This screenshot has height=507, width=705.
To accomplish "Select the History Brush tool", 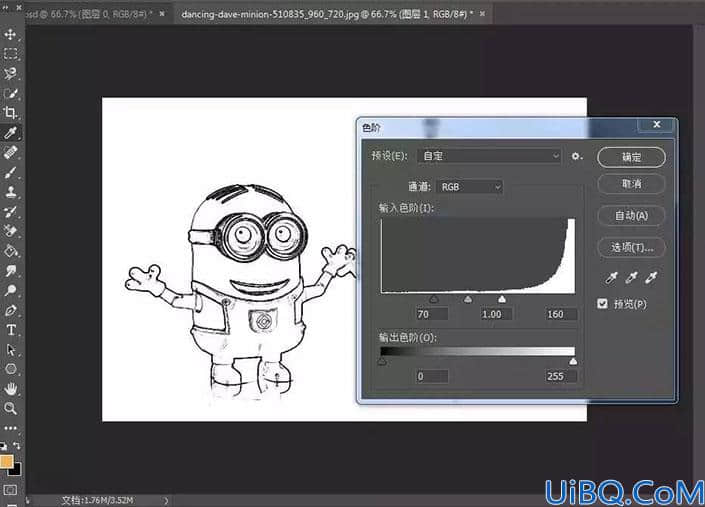I will click(x=10, y=211).
